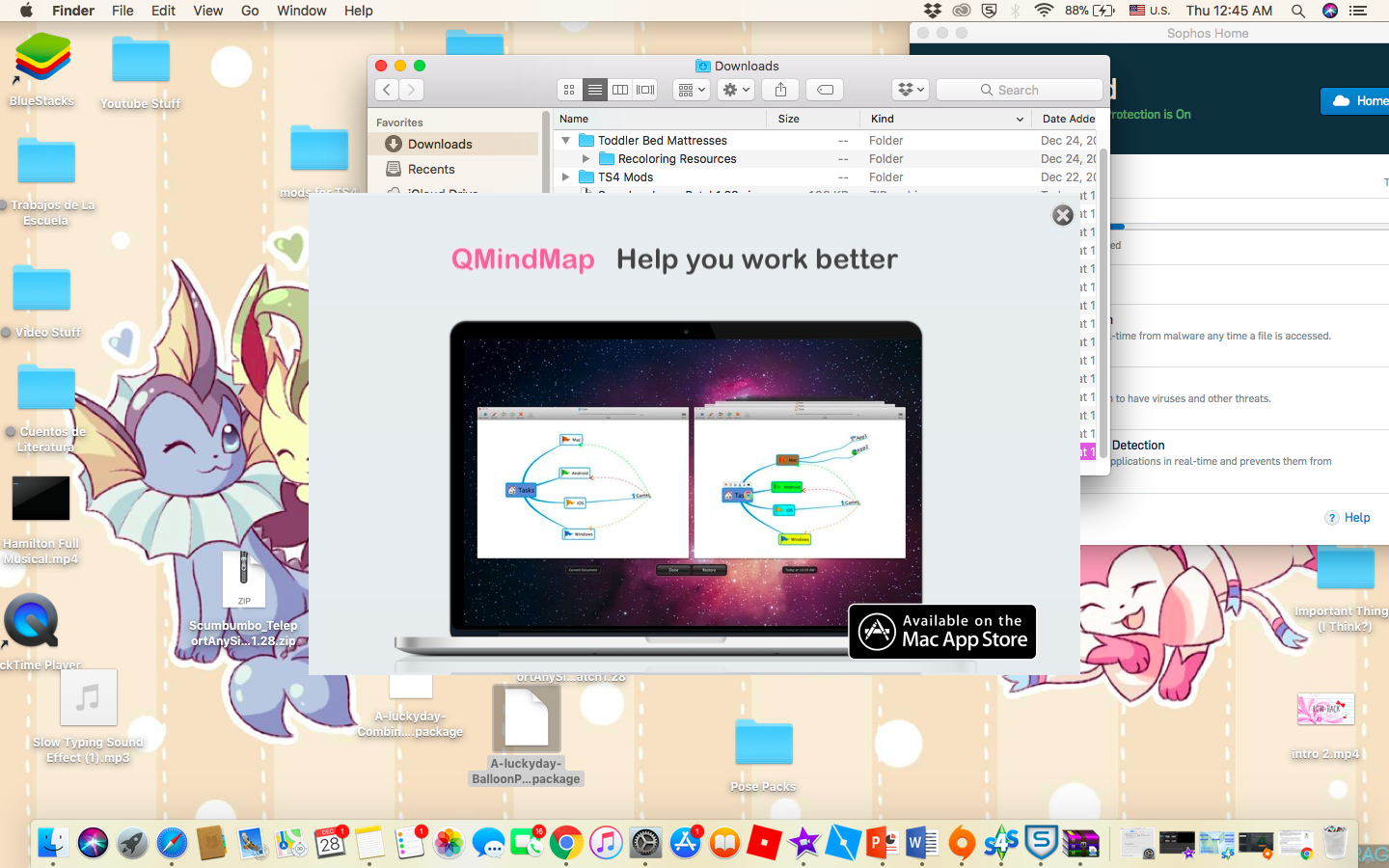The image size is (1389, 868).
Task: Open the Mac App Store badge for QMindMap
Action: tap(942, 632)
